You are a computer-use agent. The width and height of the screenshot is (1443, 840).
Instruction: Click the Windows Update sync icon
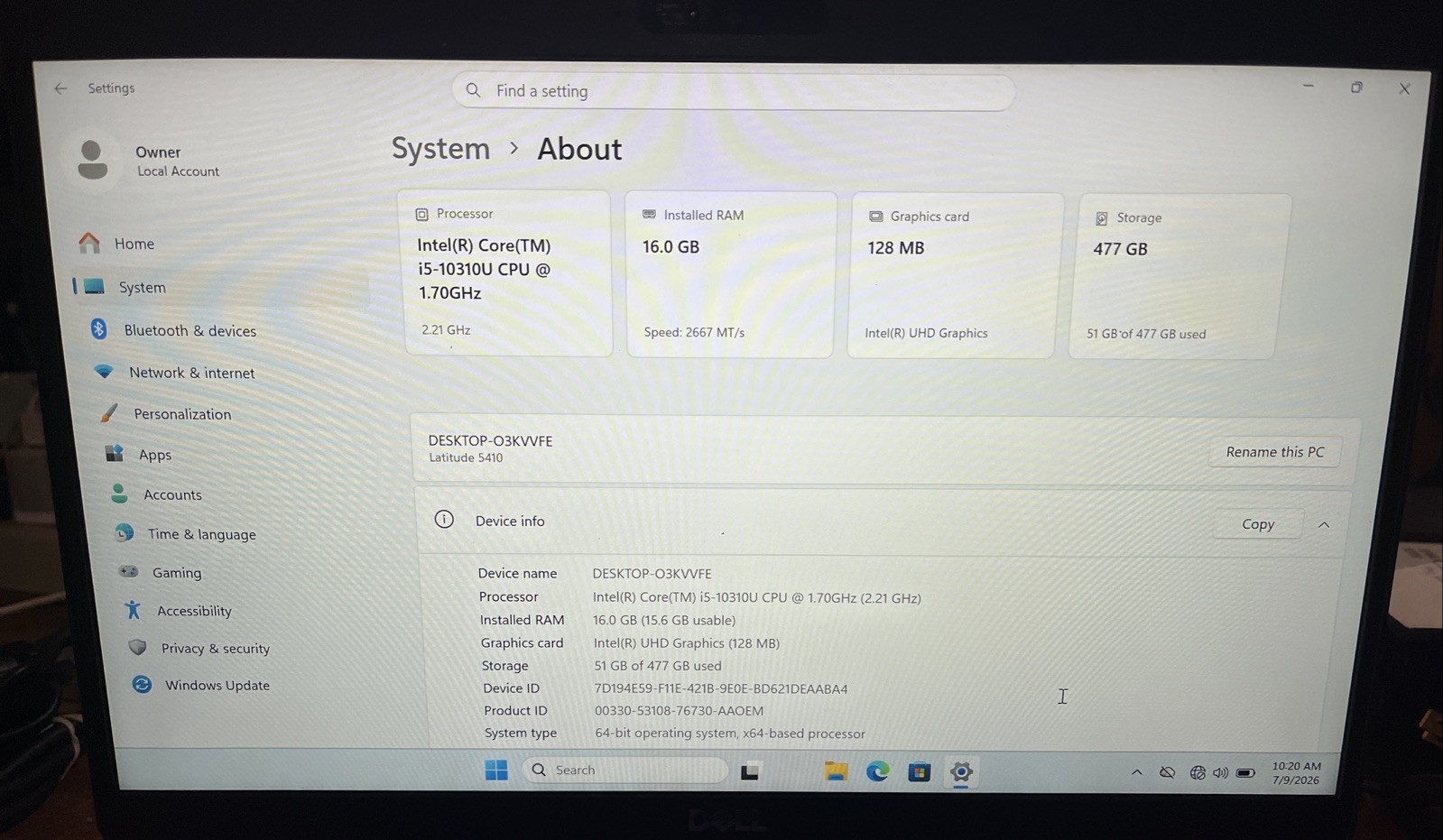click(142, 685)
